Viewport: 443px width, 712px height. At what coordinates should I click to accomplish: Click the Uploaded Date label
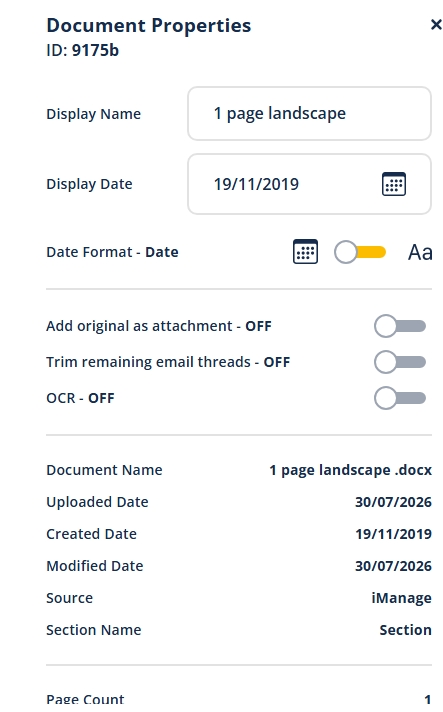point(97,502)
